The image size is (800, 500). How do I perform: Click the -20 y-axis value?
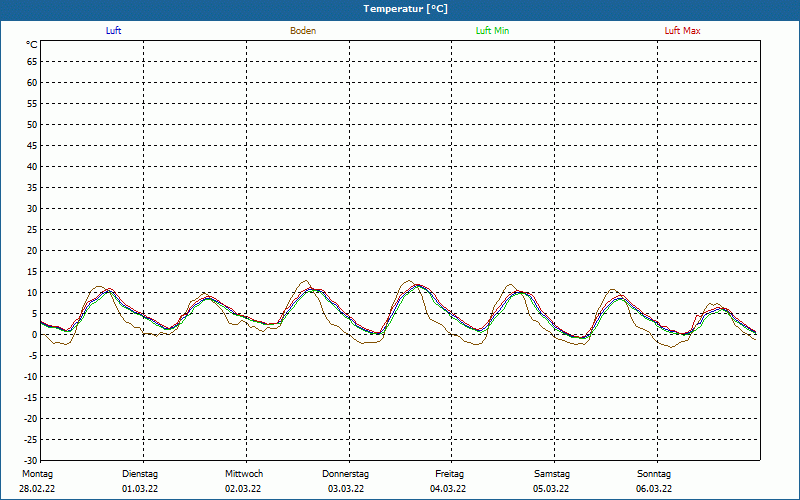(x=31, y=418)
